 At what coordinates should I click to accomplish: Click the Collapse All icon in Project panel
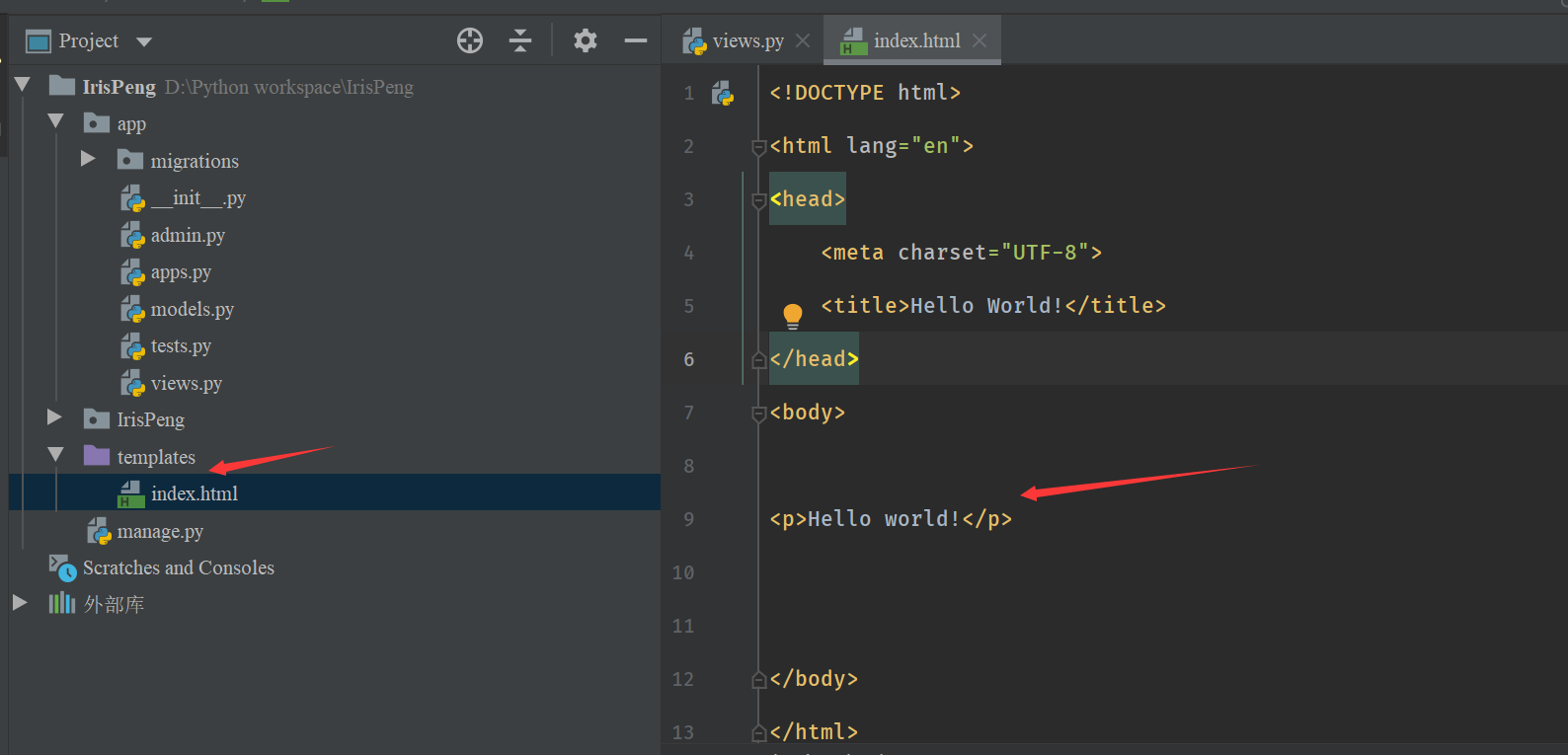coord(520,40)
